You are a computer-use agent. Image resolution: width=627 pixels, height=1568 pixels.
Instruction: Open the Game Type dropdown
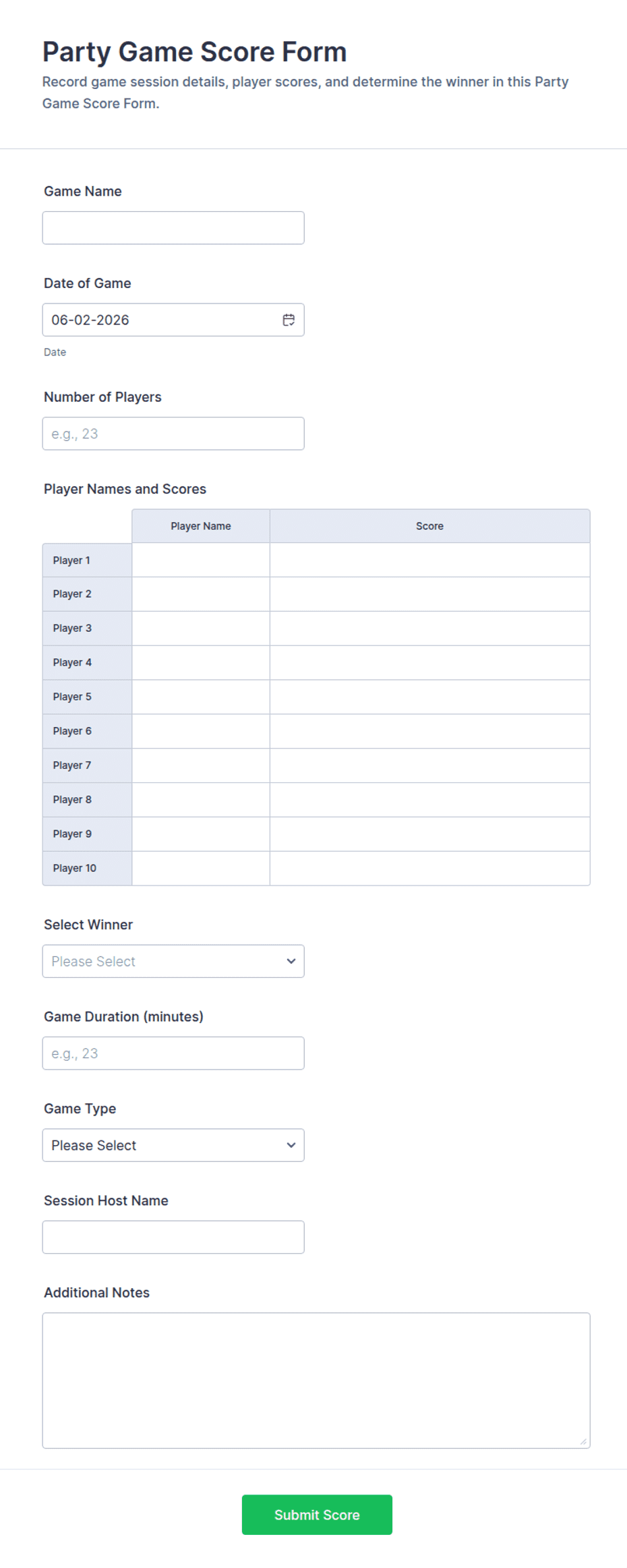coord(173,1145)
